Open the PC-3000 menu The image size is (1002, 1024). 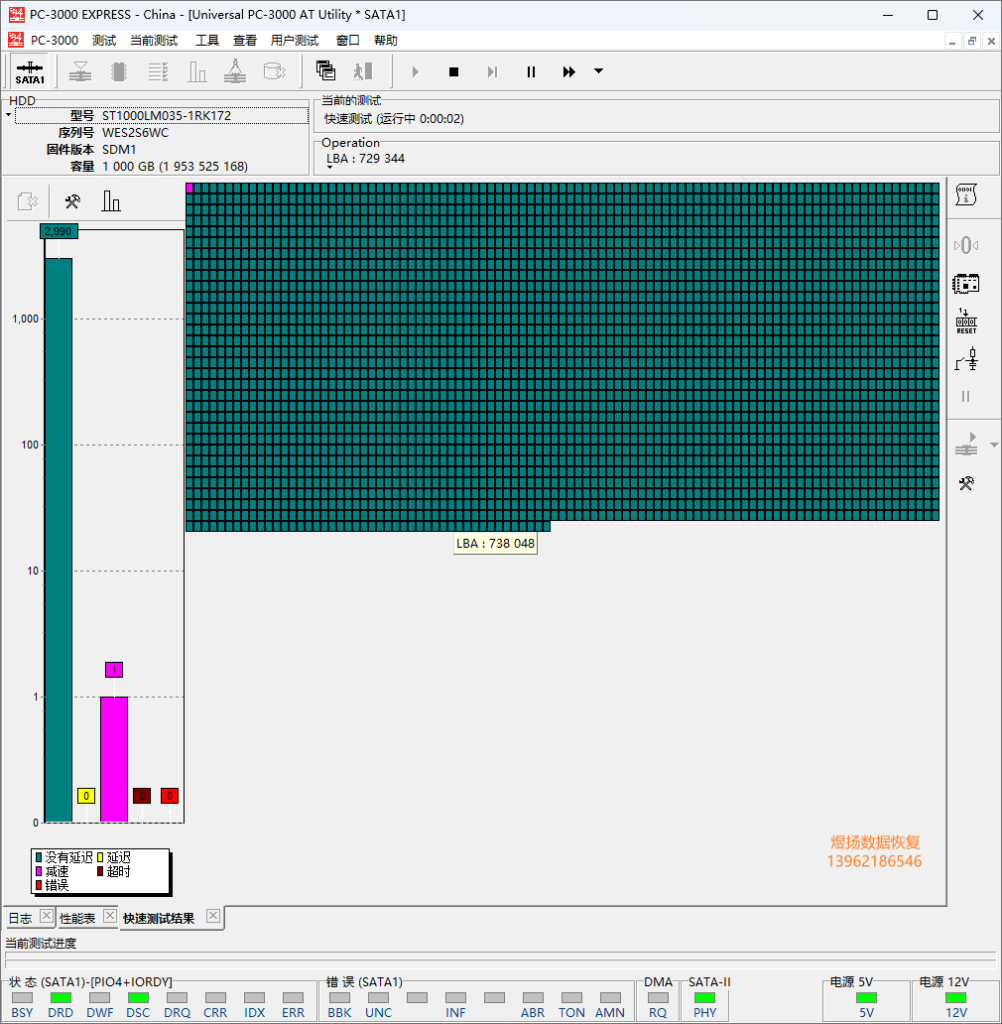click(54, 40)
